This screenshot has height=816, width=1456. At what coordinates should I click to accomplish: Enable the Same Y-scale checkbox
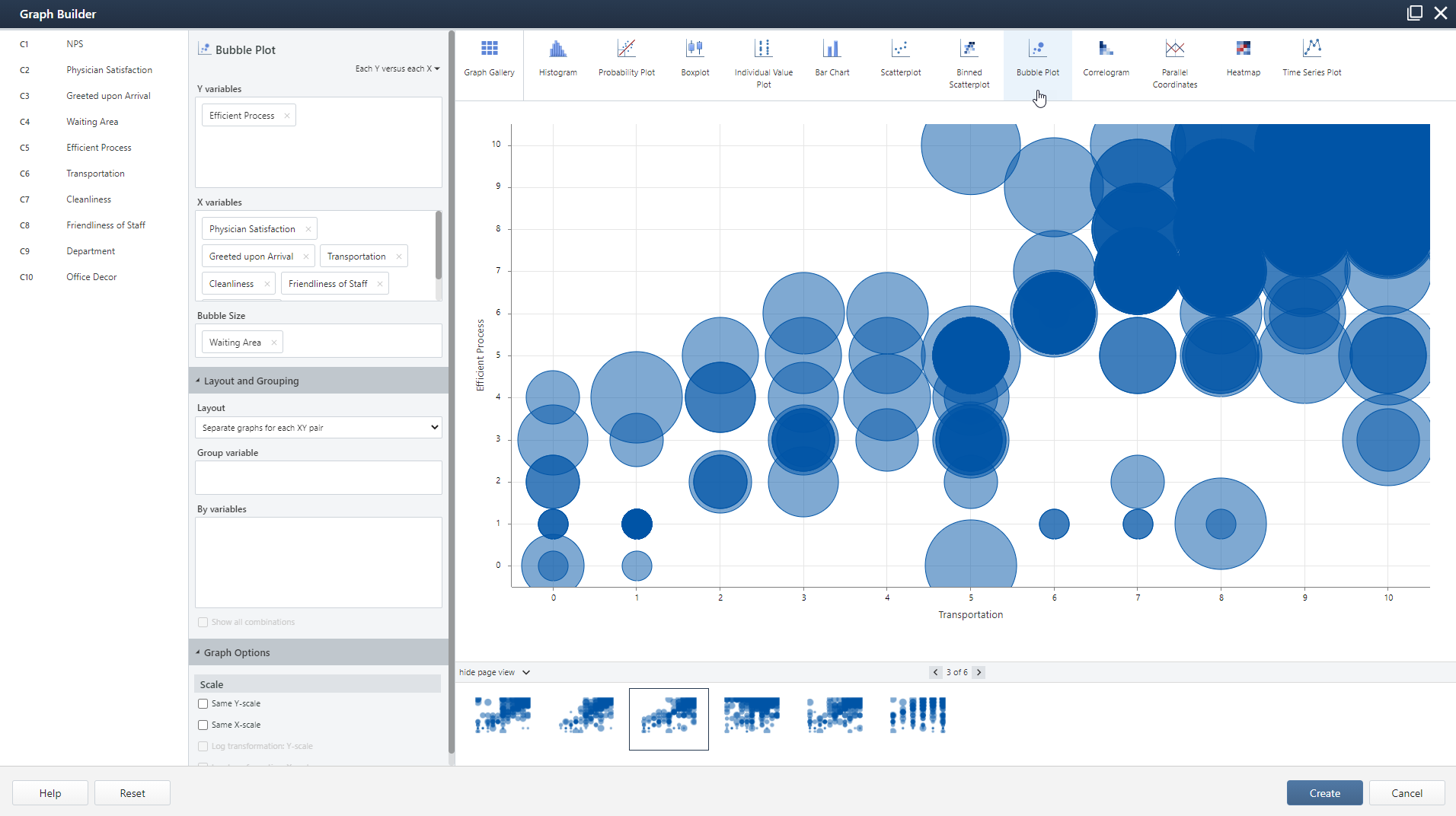[x=203, y=704]
